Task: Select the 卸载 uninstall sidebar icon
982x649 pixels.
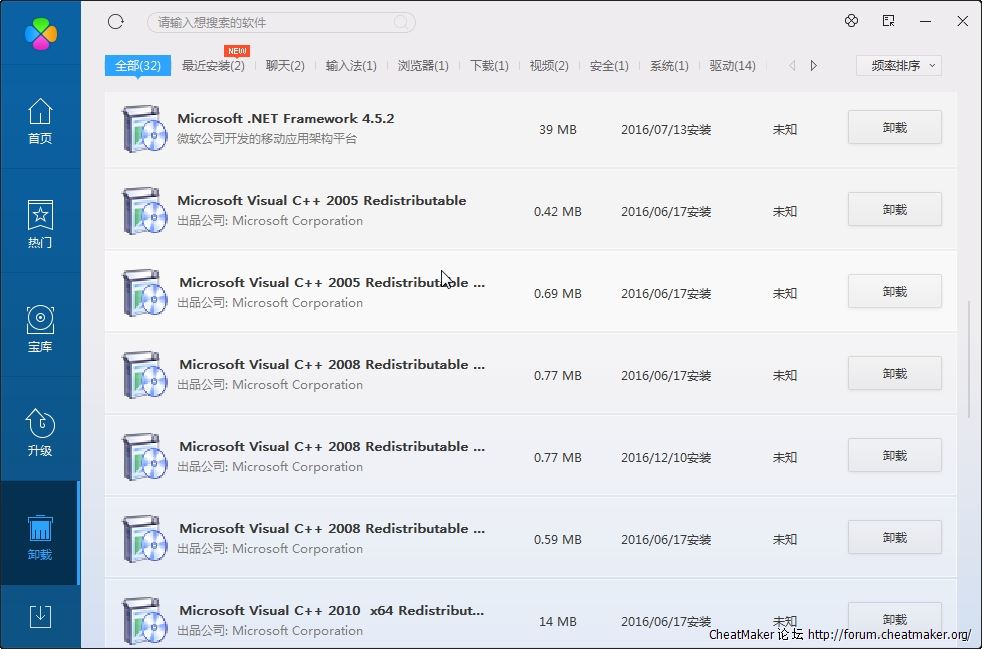Action: [40, 537]
